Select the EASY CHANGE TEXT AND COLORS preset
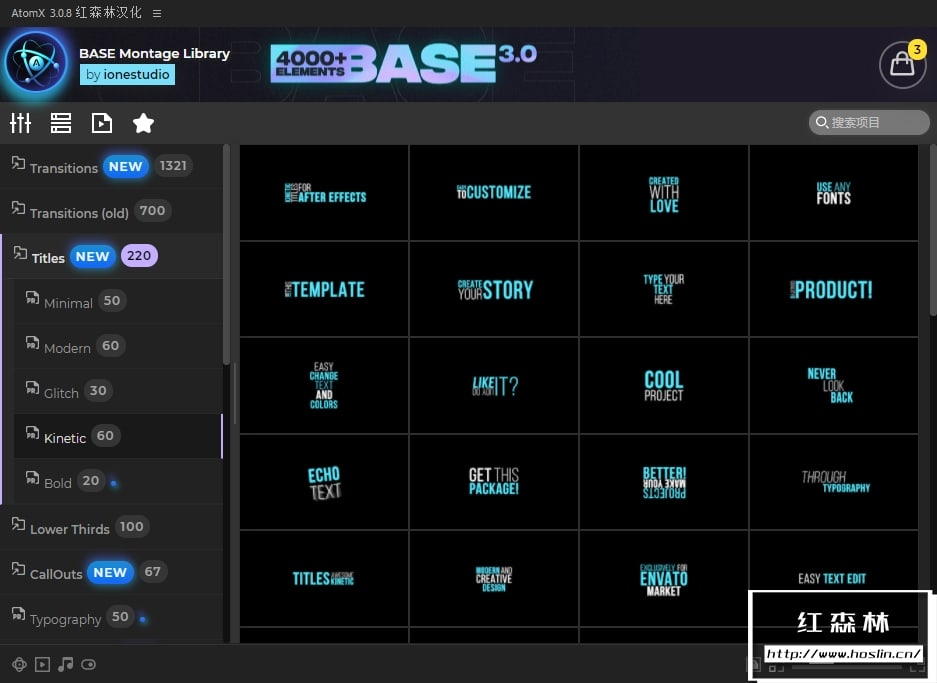Image resolution: width=937 pixels, height=683 pixels. coord(324,385)
